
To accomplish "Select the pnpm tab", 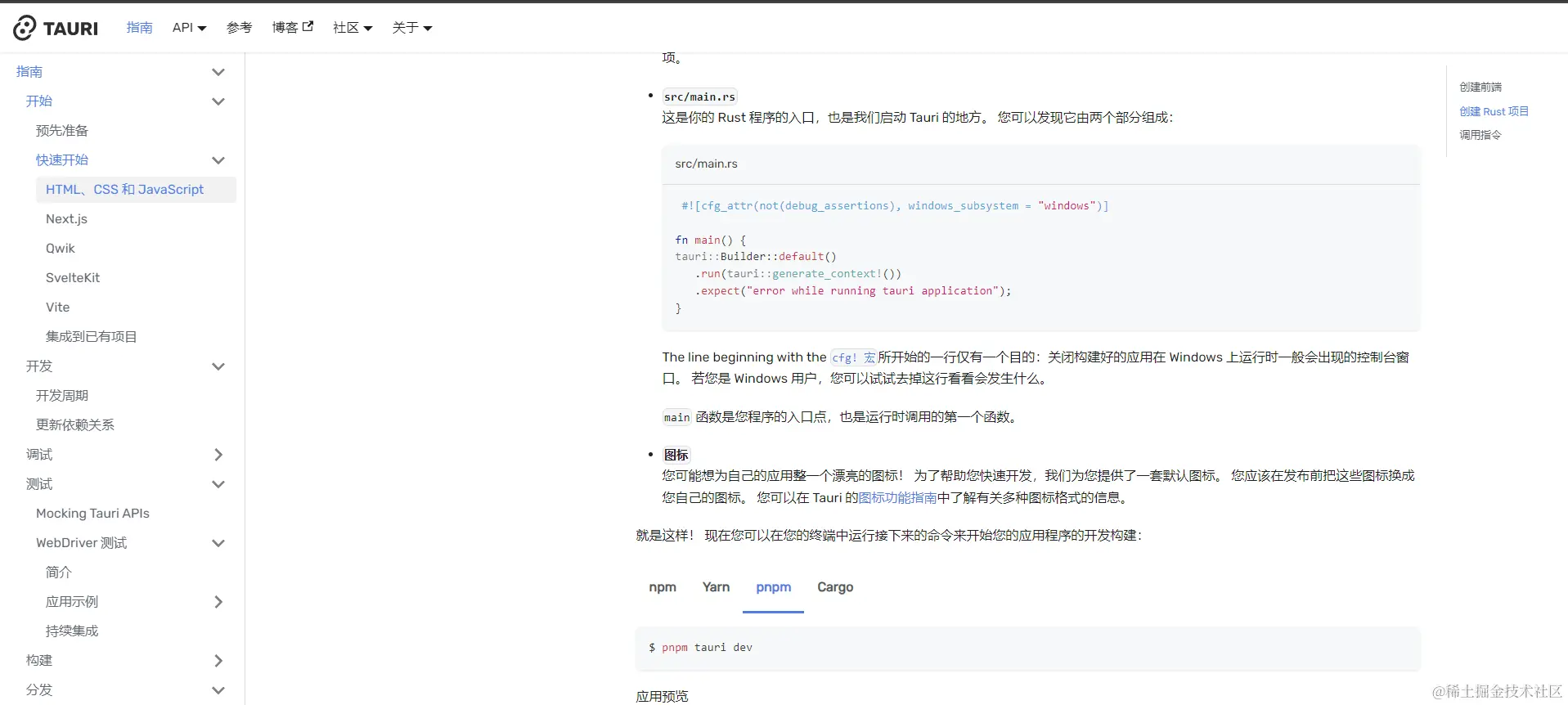I will 774,587.
